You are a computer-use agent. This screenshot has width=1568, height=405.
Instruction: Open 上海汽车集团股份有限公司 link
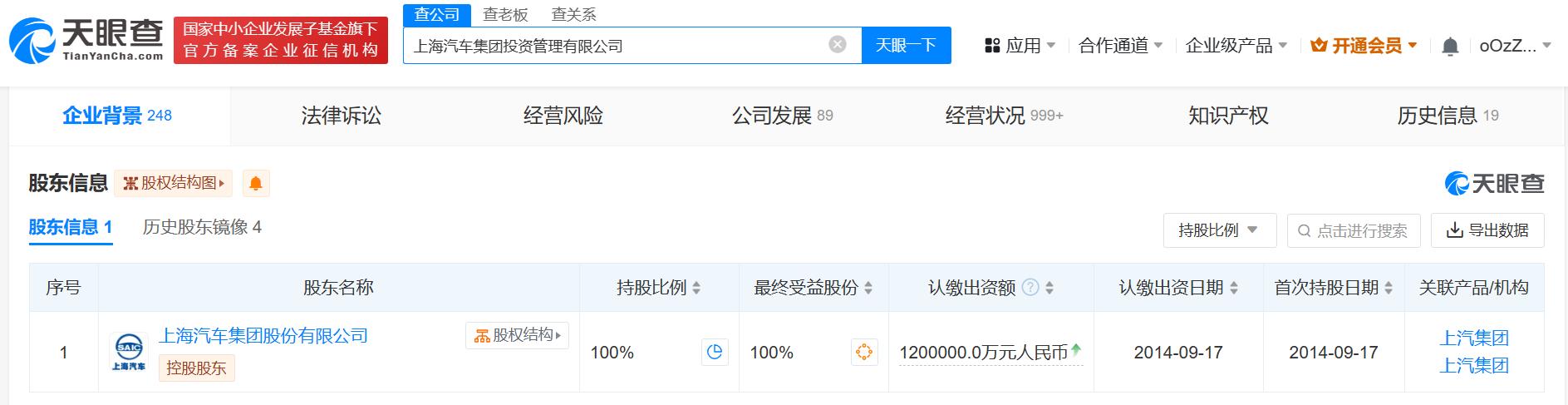click(x=263, y=336)
